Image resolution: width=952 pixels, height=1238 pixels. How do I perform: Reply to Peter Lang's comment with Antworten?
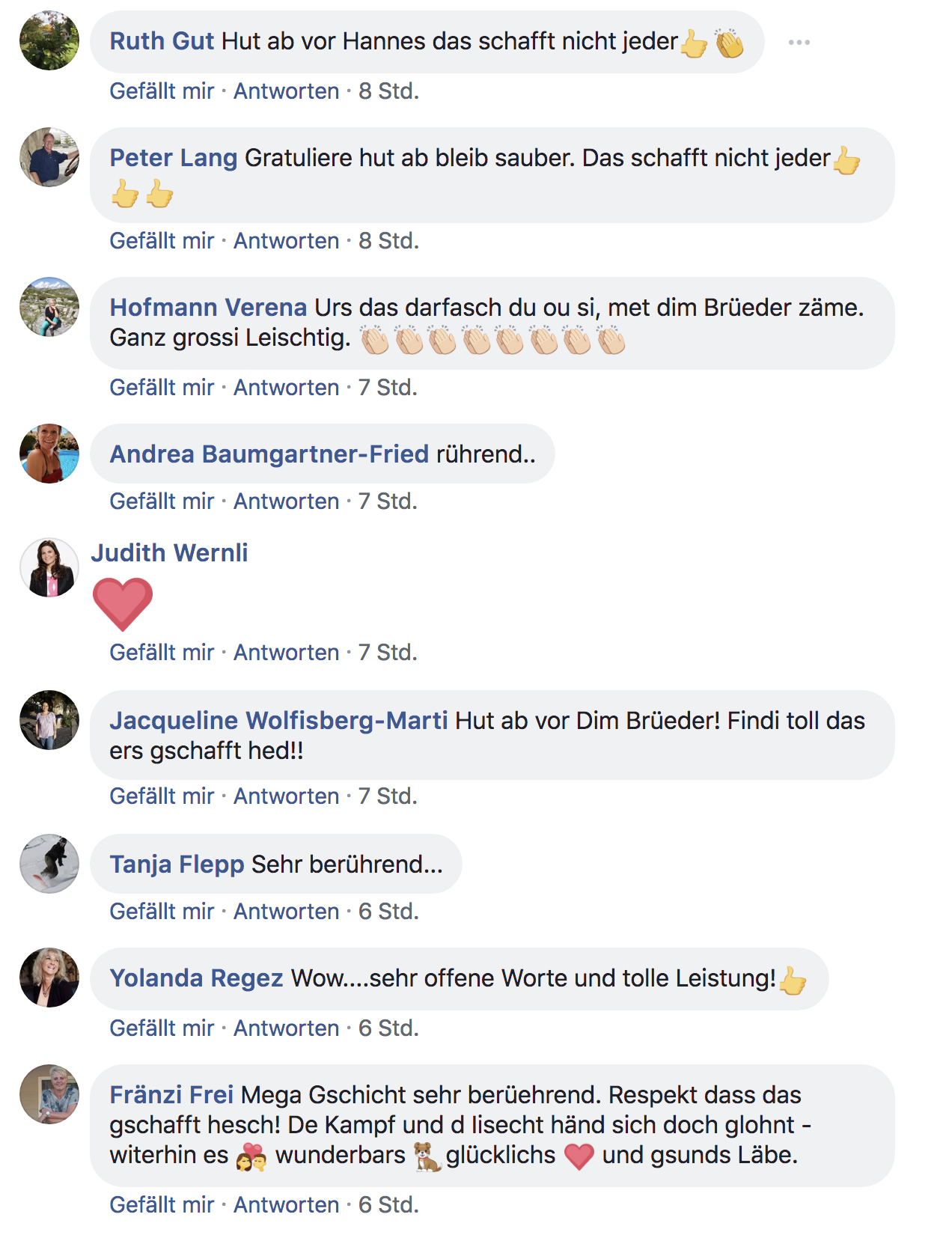coord(287,241)
